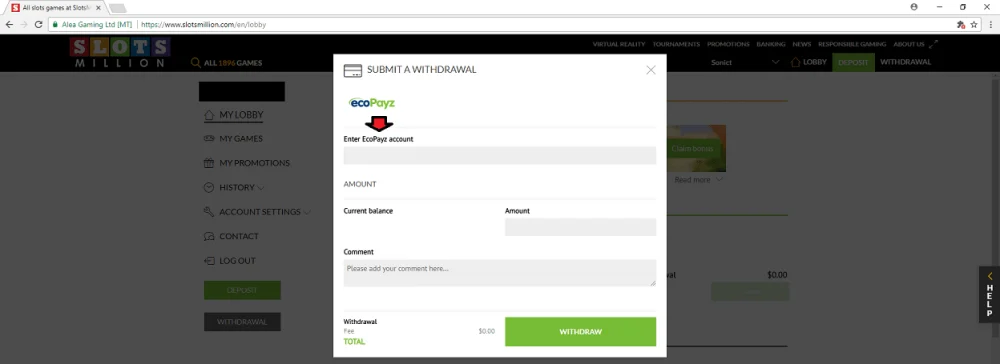The width and height of the screenshot is (1000, 364).
Task: Click LOG OUT in the sidebar
Action: tap(237, 261)
